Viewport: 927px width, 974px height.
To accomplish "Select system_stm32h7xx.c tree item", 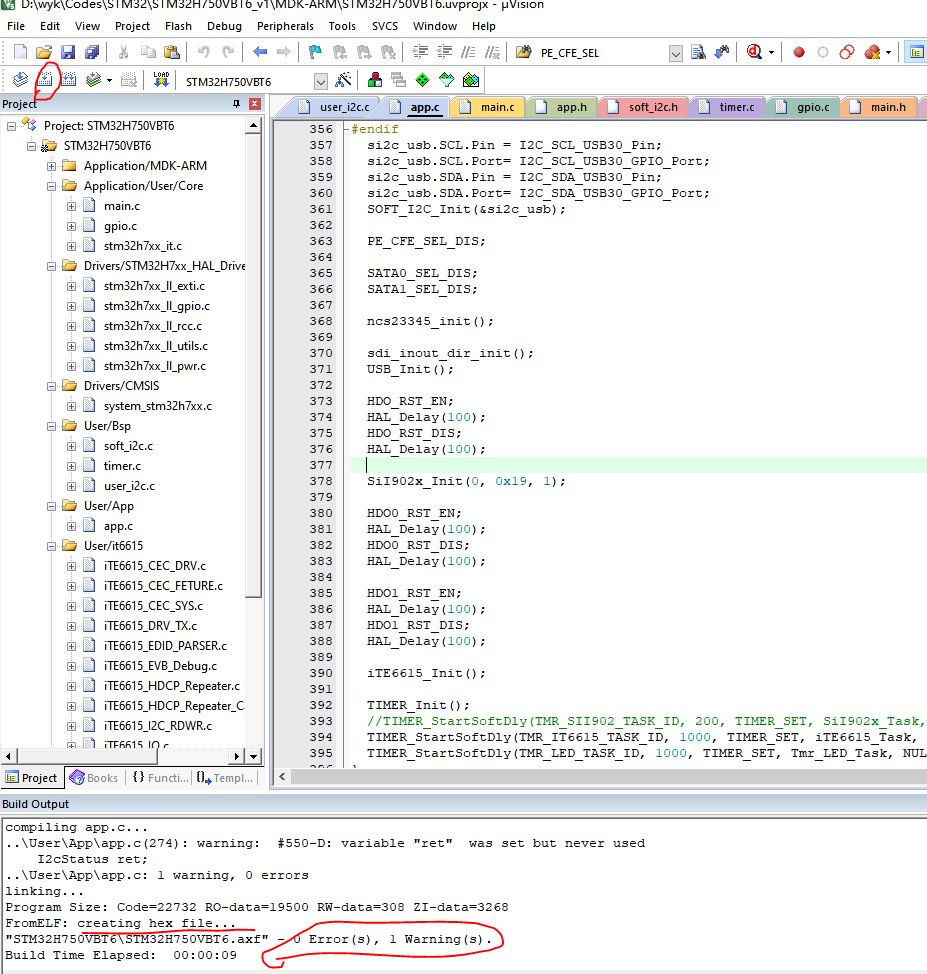I will (158, 406).
